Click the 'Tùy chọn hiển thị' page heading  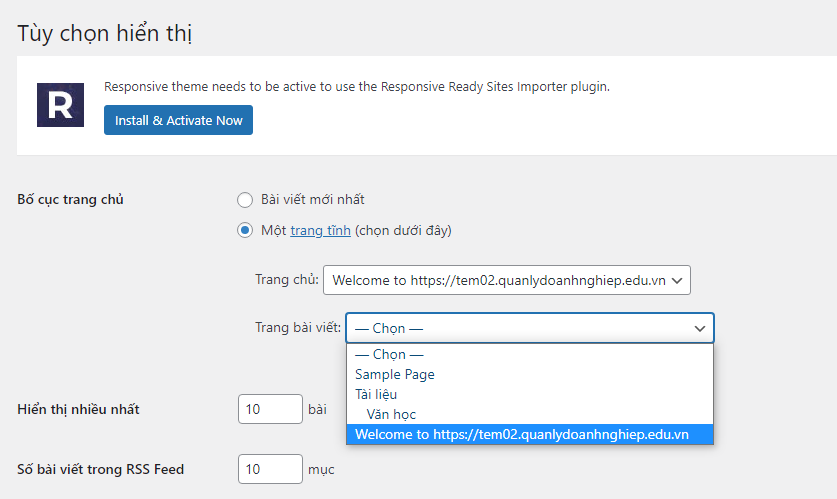point(105,33)
